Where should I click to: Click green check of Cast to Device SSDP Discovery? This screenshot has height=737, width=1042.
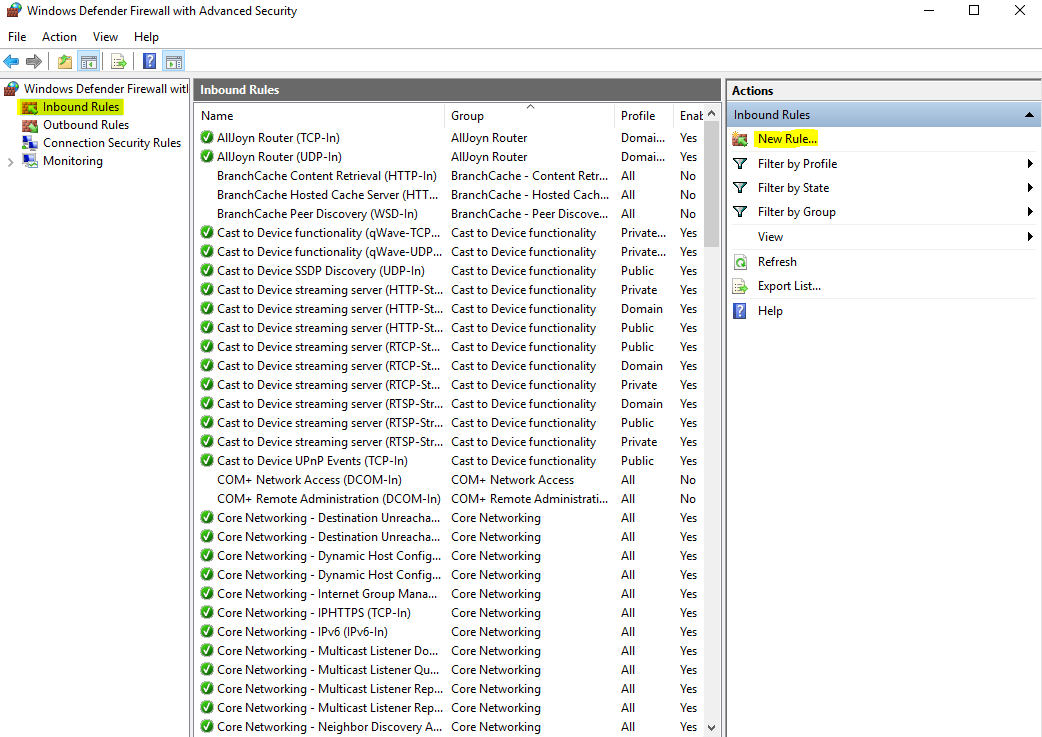click(207, 270)
